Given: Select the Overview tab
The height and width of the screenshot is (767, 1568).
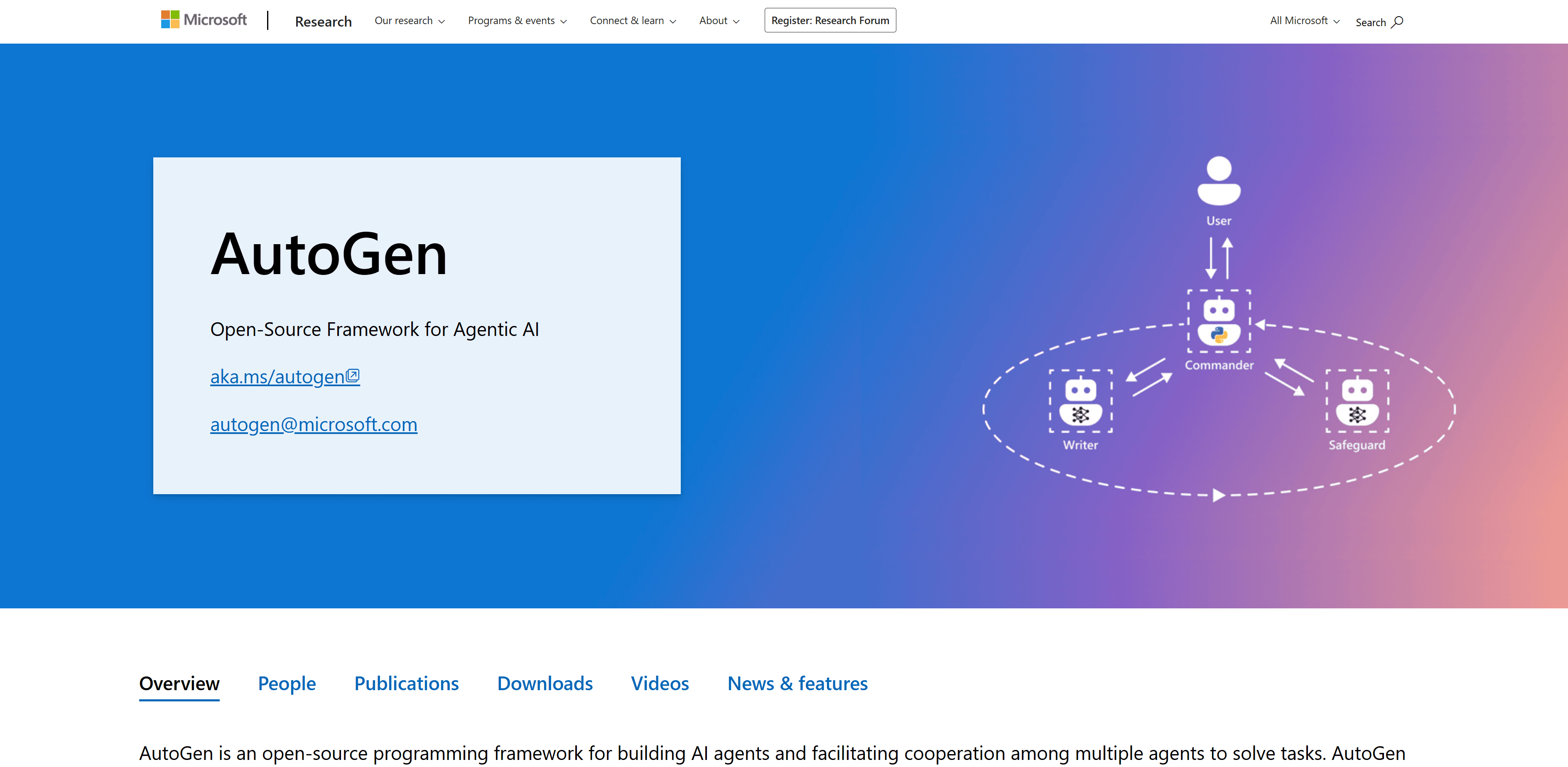Looking at the screenshot, I should tap(179, 684).
